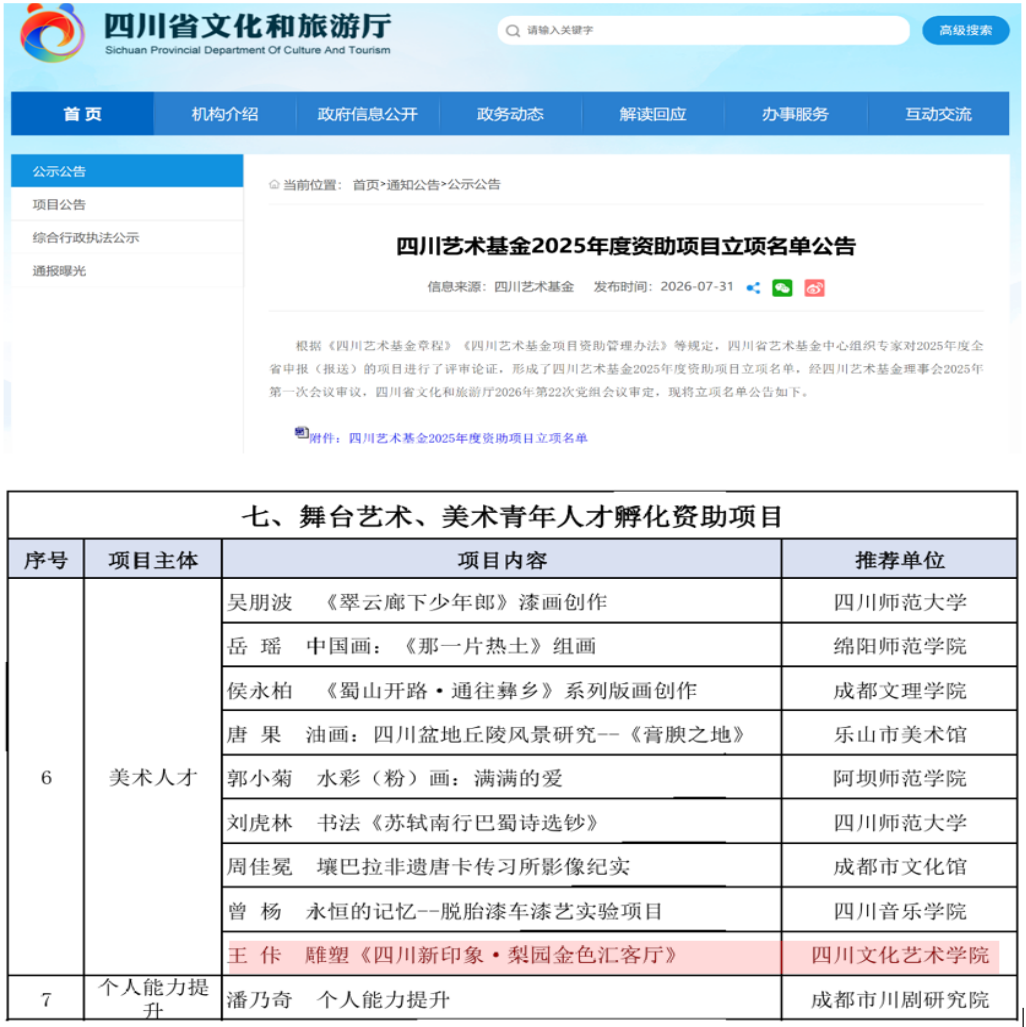Click the row 唐果 油画 《膏腴之地》

502,734
